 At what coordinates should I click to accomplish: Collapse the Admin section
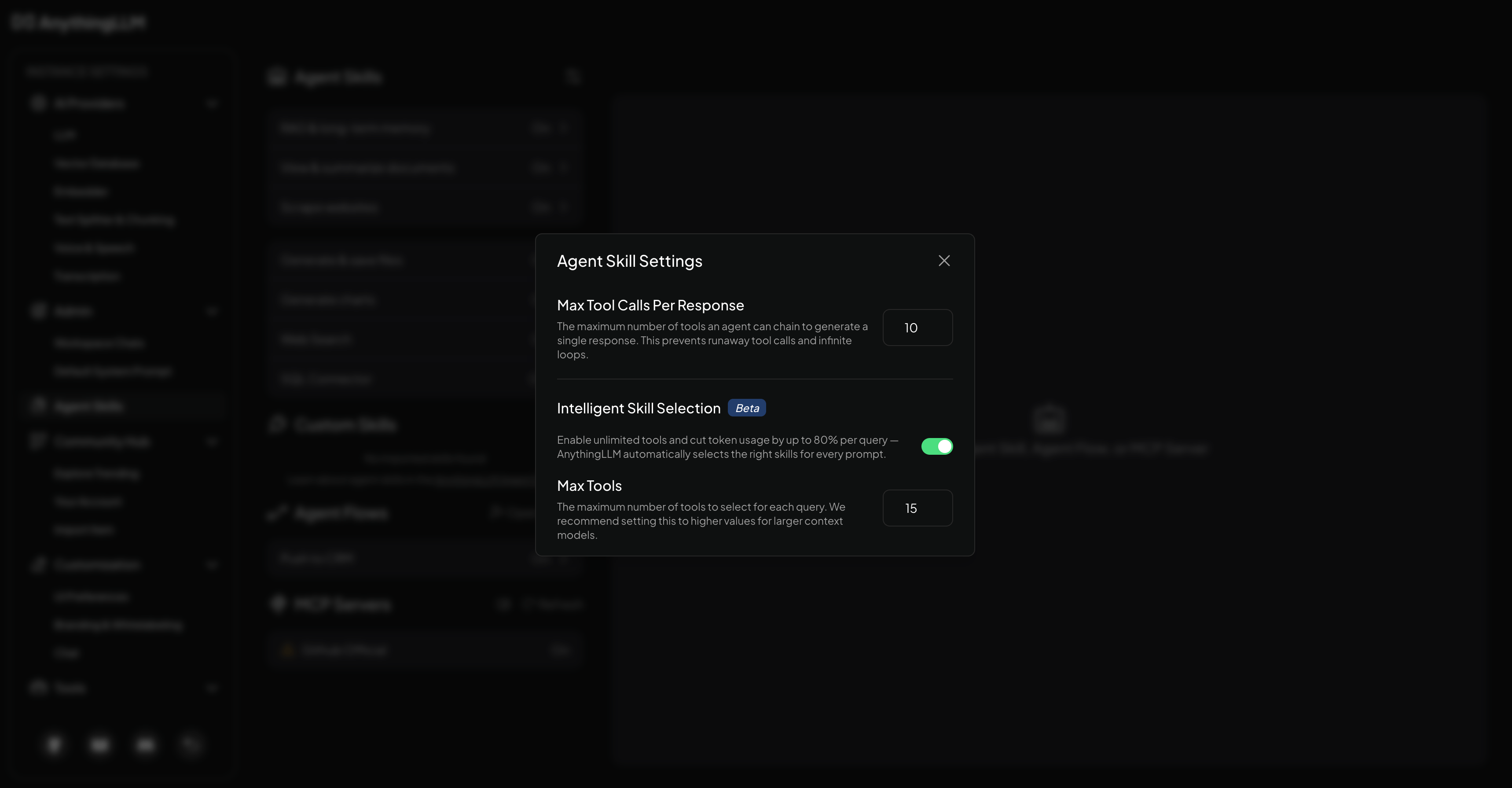(x=213, y=311)
